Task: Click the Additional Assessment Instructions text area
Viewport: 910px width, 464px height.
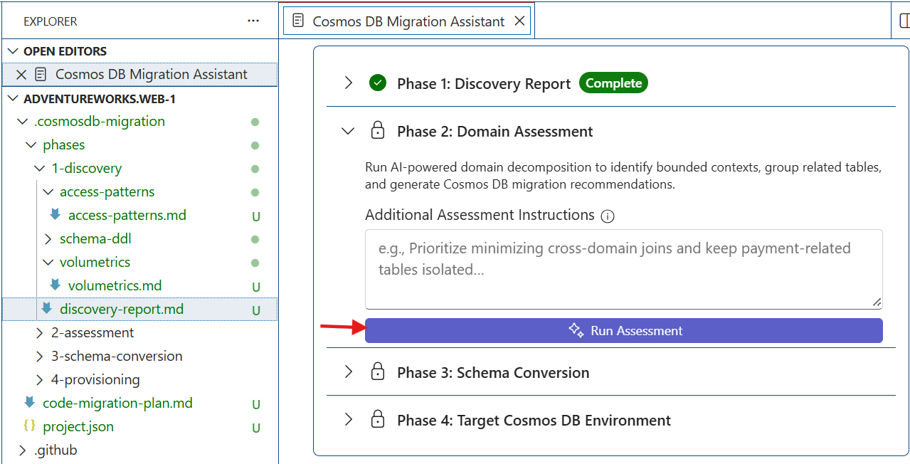Action: pyautogui.click(x=623, y=269)
